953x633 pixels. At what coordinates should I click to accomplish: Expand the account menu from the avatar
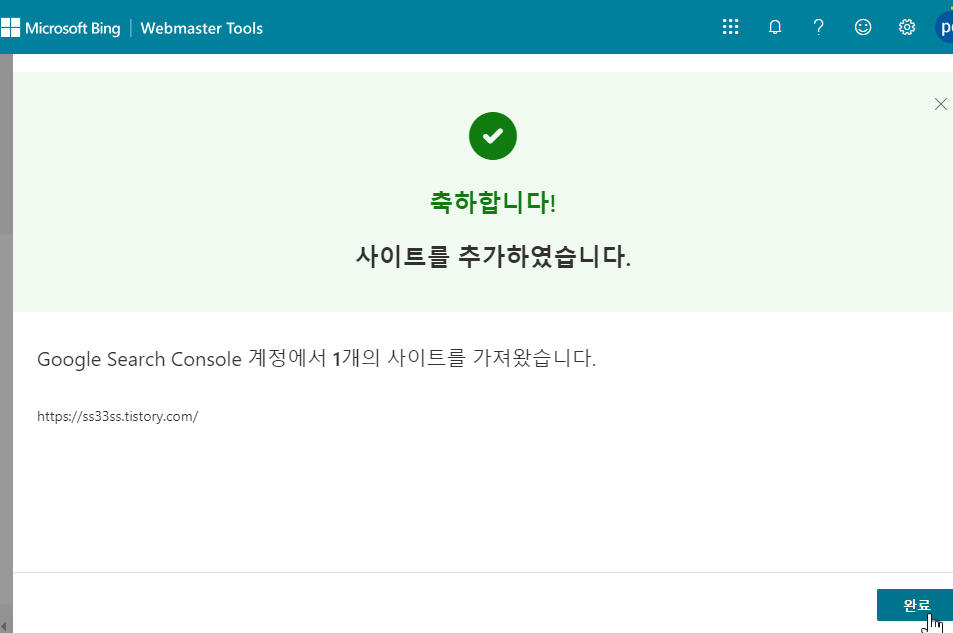[944, 27]
